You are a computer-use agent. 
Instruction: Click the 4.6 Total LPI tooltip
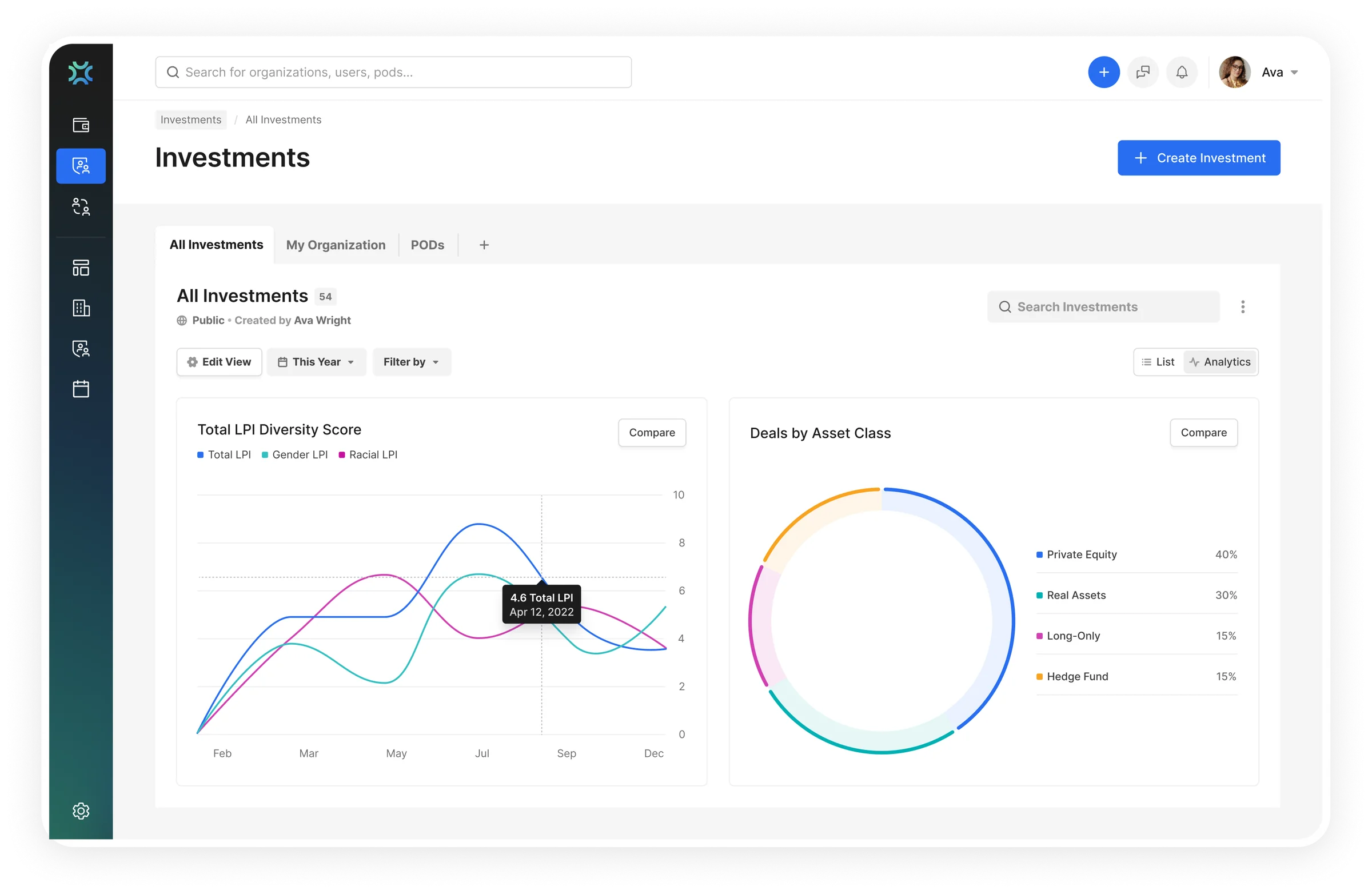(541, 605)
